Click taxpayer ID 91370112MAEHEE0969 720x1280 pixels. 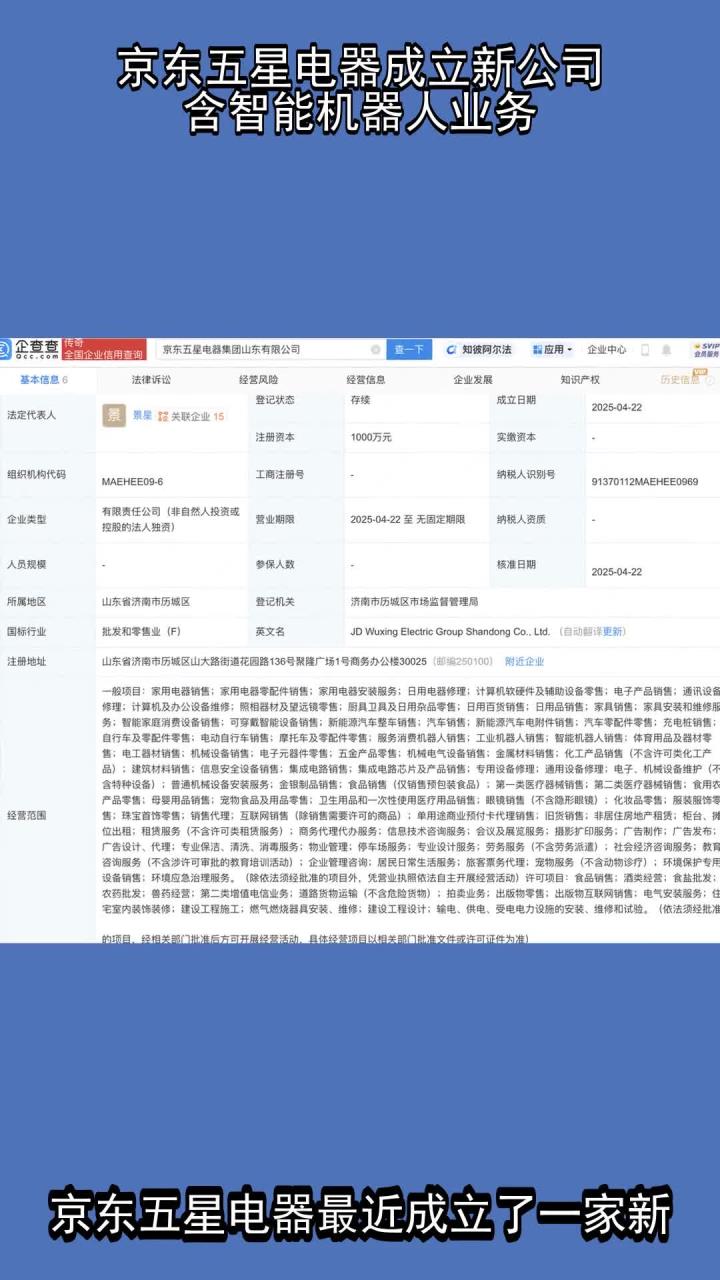click(x=645, y=481)
